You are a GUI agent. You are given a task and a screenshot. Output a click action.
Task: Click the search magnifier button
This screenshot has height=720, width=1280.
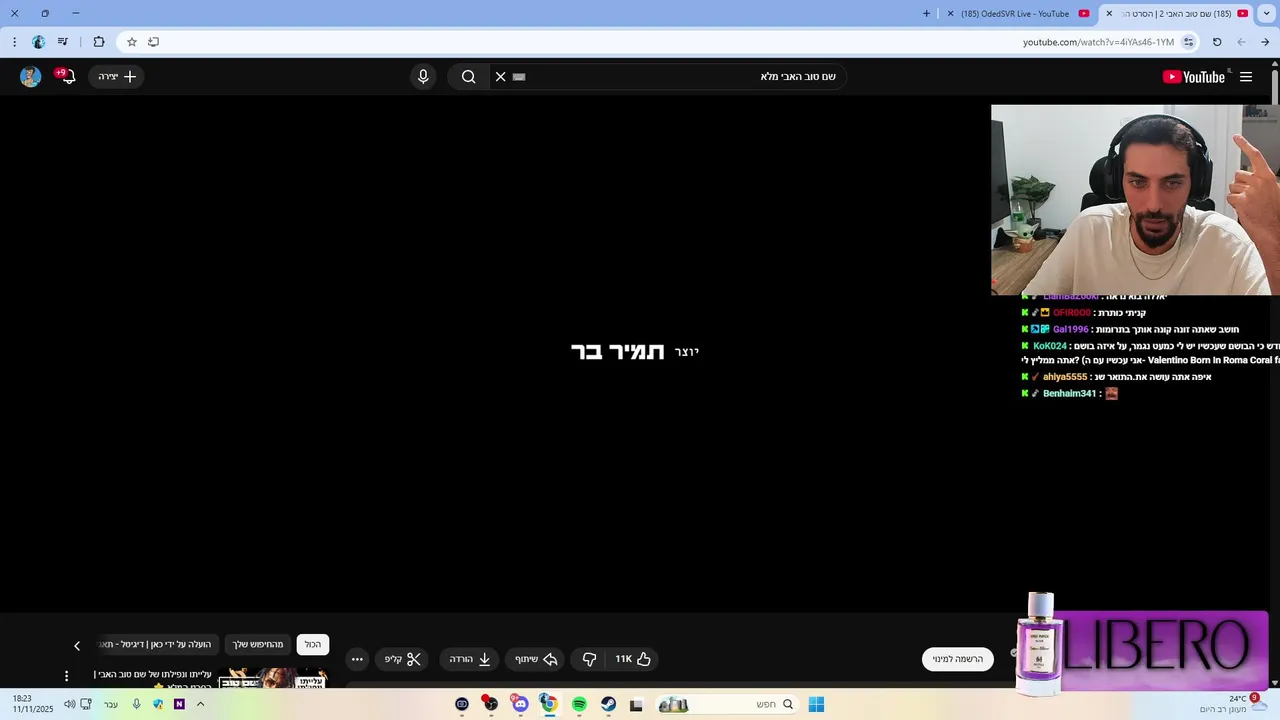point(468,77)
